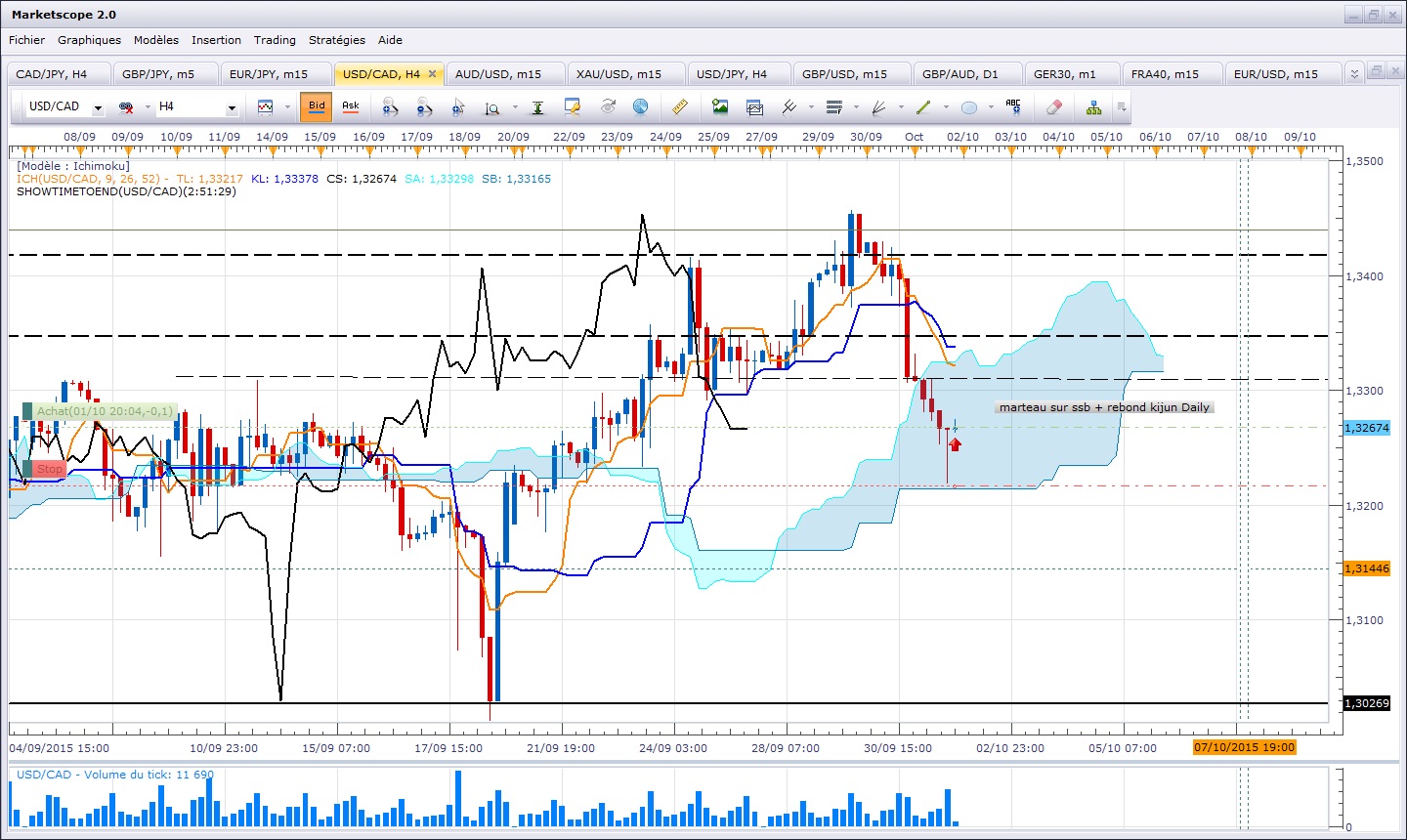Image resolution: width=1407 pixels, height=840 pixels.
Task: Open the Aide menu
Action: [x=390, y=40]
